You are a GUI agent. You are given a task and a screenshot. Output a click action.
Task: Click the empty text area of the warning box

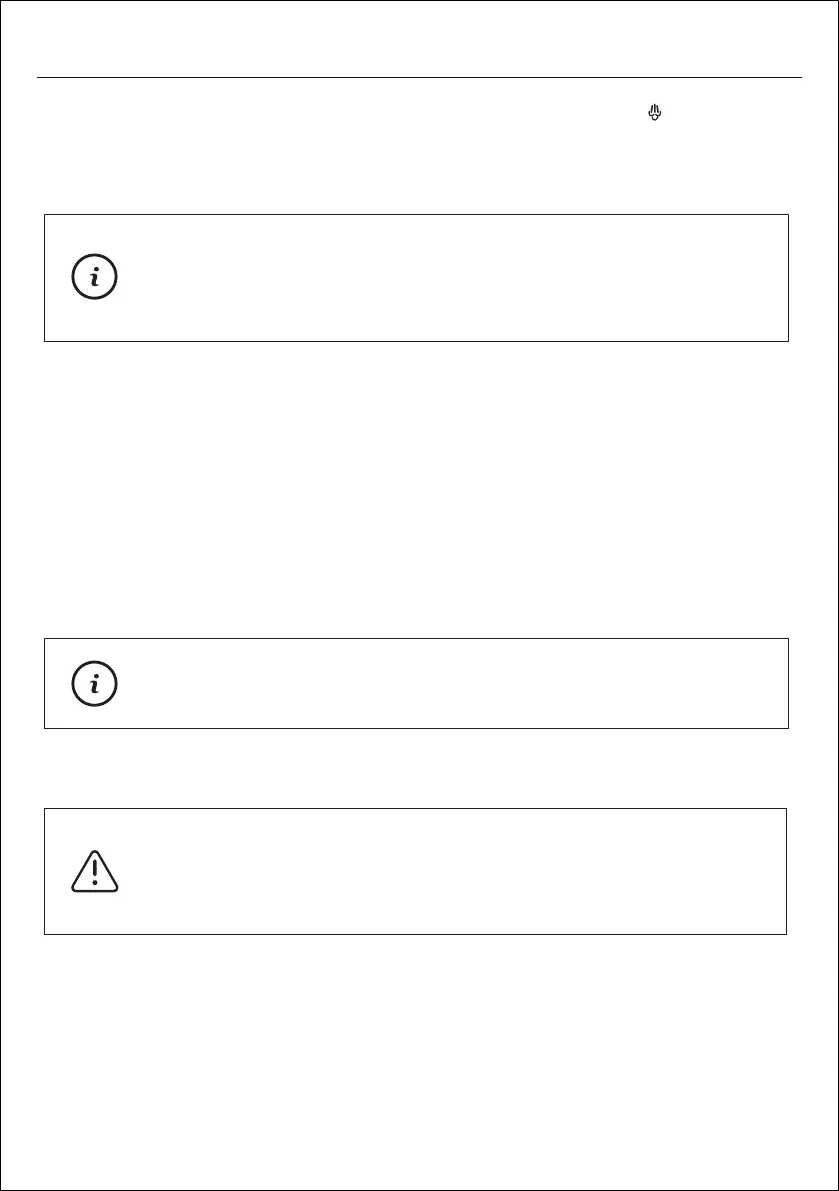tap(450, 871)
